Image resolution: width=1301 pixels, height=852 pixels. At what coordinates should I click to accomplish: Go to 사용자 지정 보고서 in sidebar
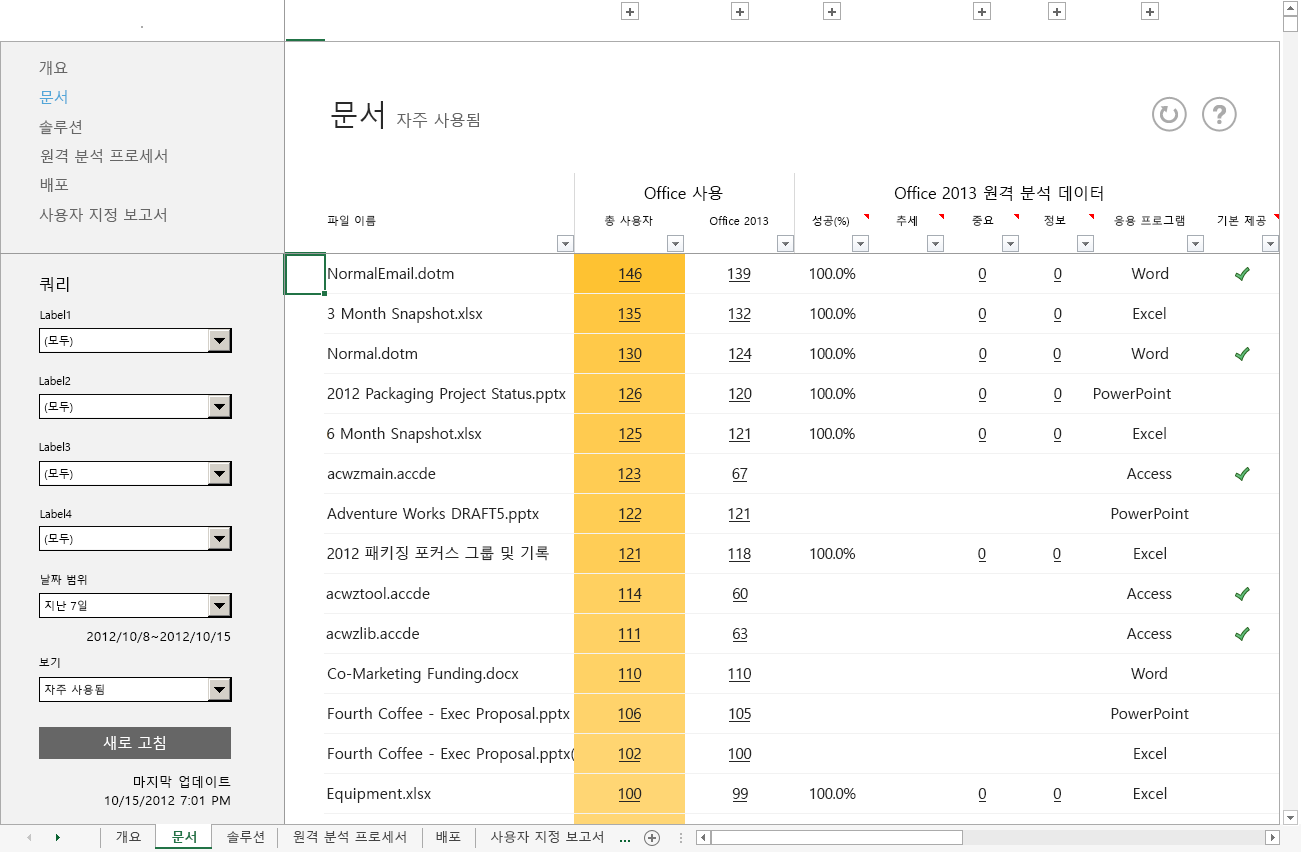click(103, 215)
